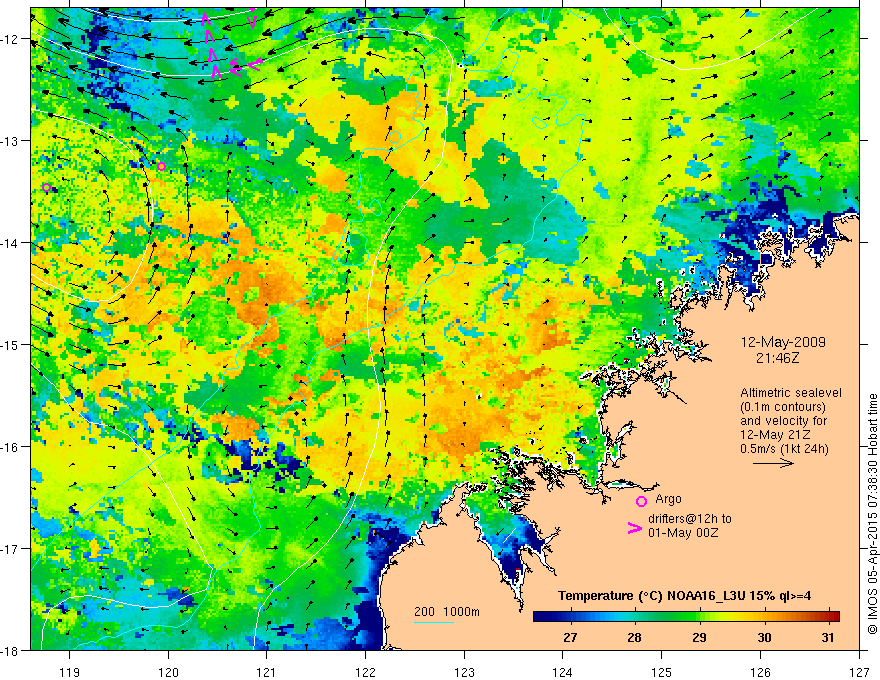Image resolution: width=880 pixels, height=680 pixels.
Task: Click the longitude axis label 127
Action: click(859, 672)
